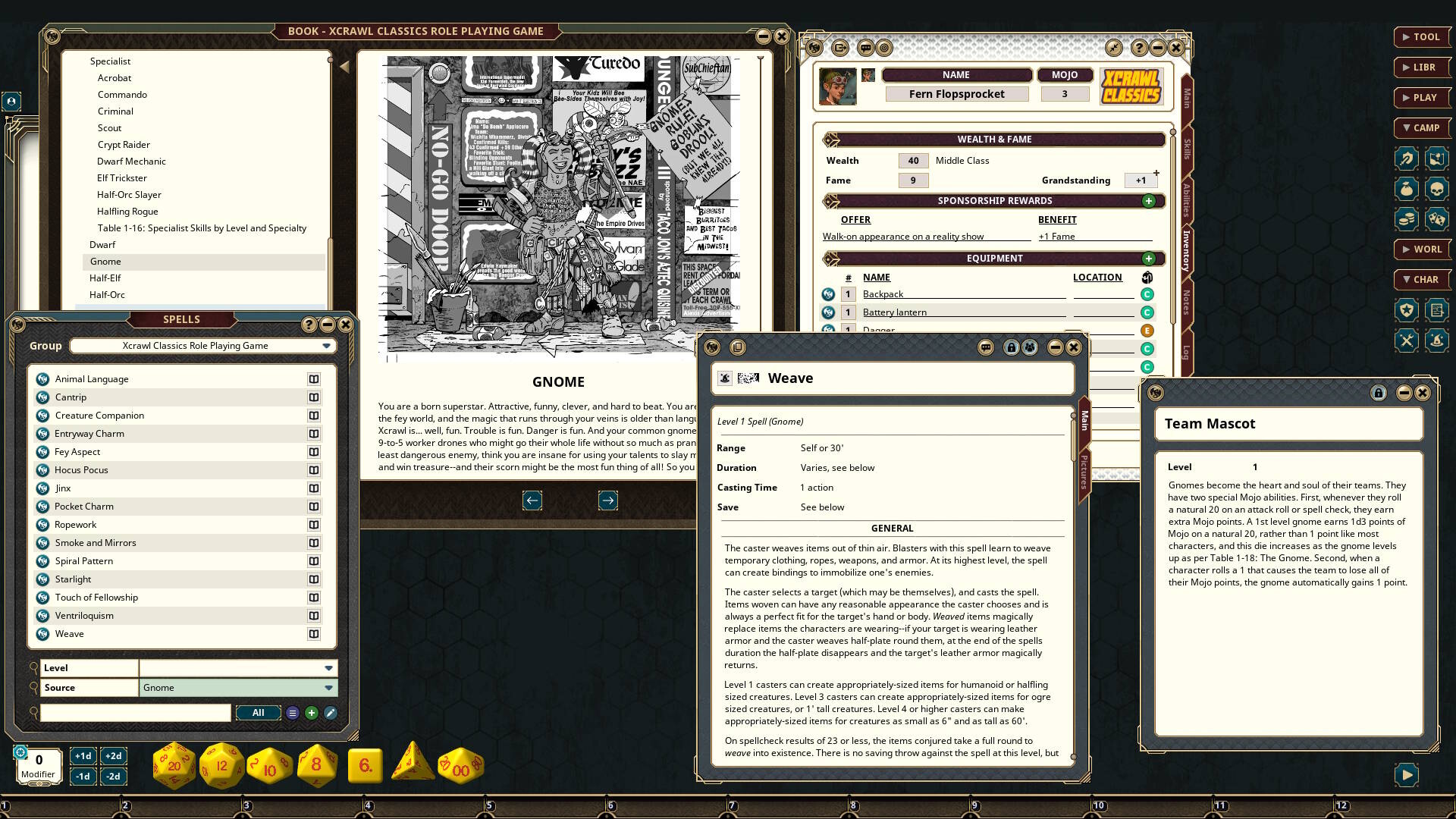Open the wizard hat sidebar icon
This screenshot has width=1456, height=819.
(1436, 340)
